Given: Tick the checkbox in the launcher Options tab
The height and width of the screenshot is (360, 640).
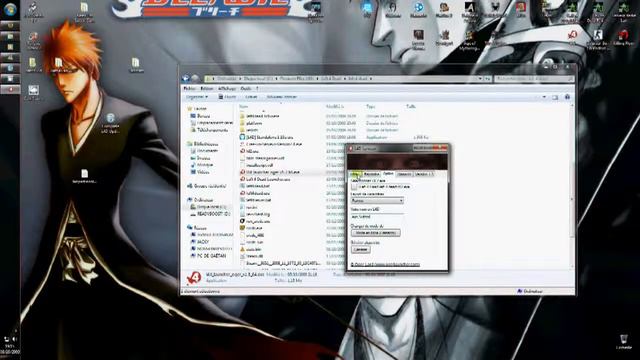Looking at the screenshot, I should coord(354,187).
